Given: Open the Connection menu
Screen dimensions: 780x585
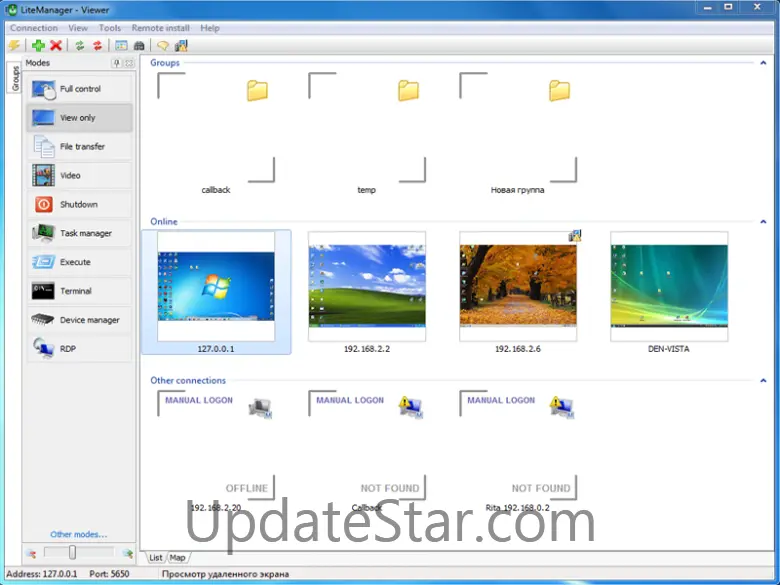Looking at the screenshot, I should coord(34,28).
